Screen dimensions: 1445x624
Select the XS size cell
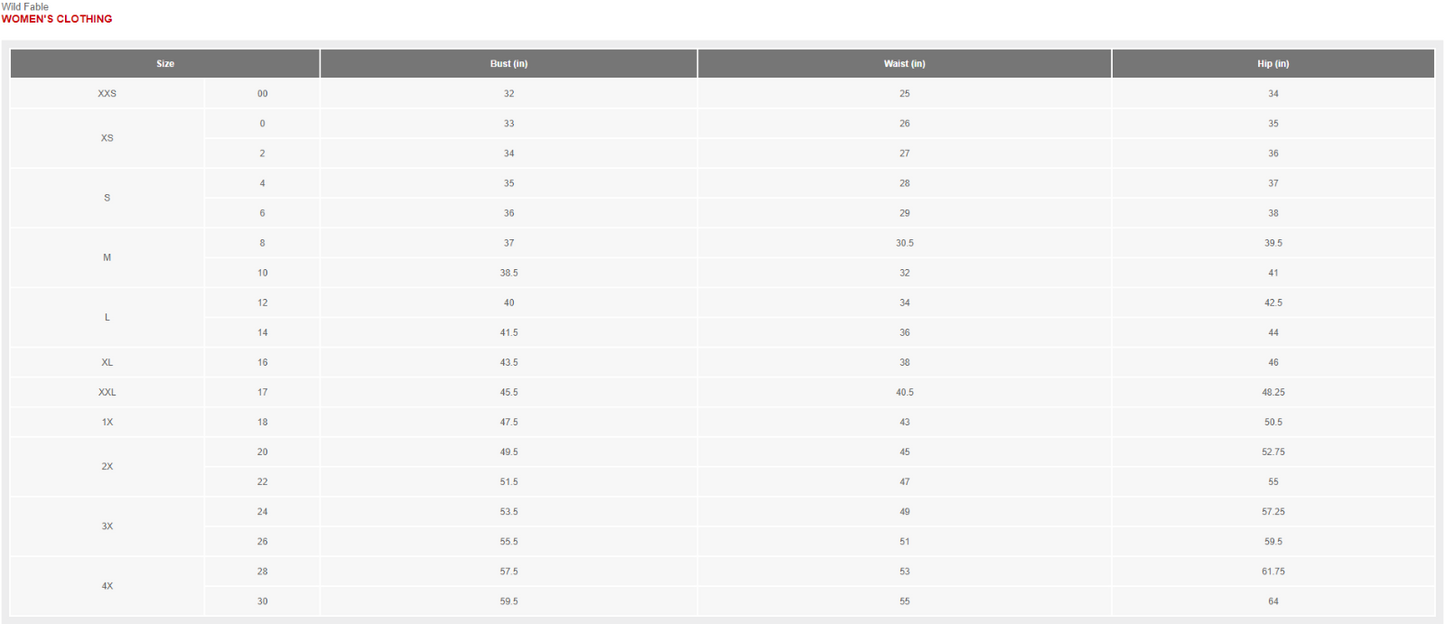(x=107, y=138)
